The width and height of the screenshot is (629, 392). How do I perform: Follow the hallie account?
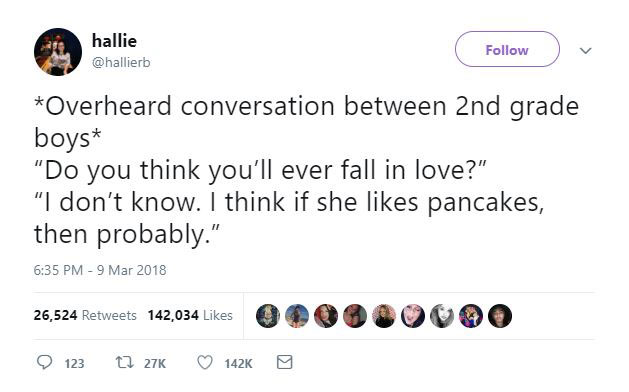(x=507, y=49)
